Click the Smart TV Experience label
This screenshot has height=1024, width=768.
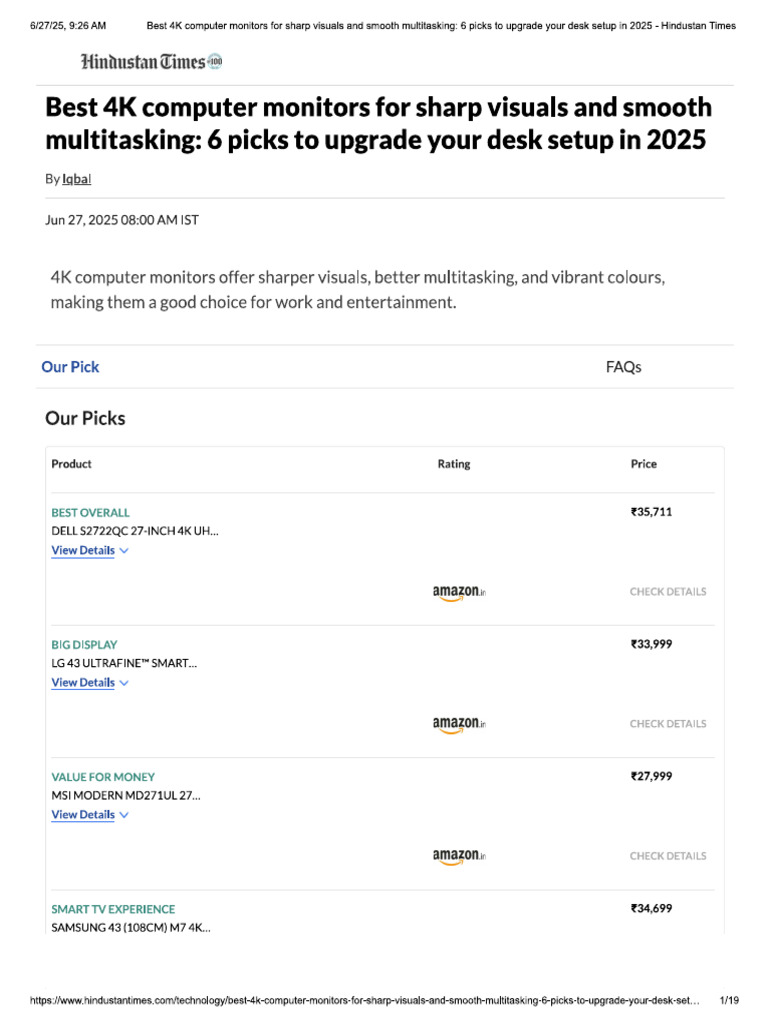click(113, 909)
